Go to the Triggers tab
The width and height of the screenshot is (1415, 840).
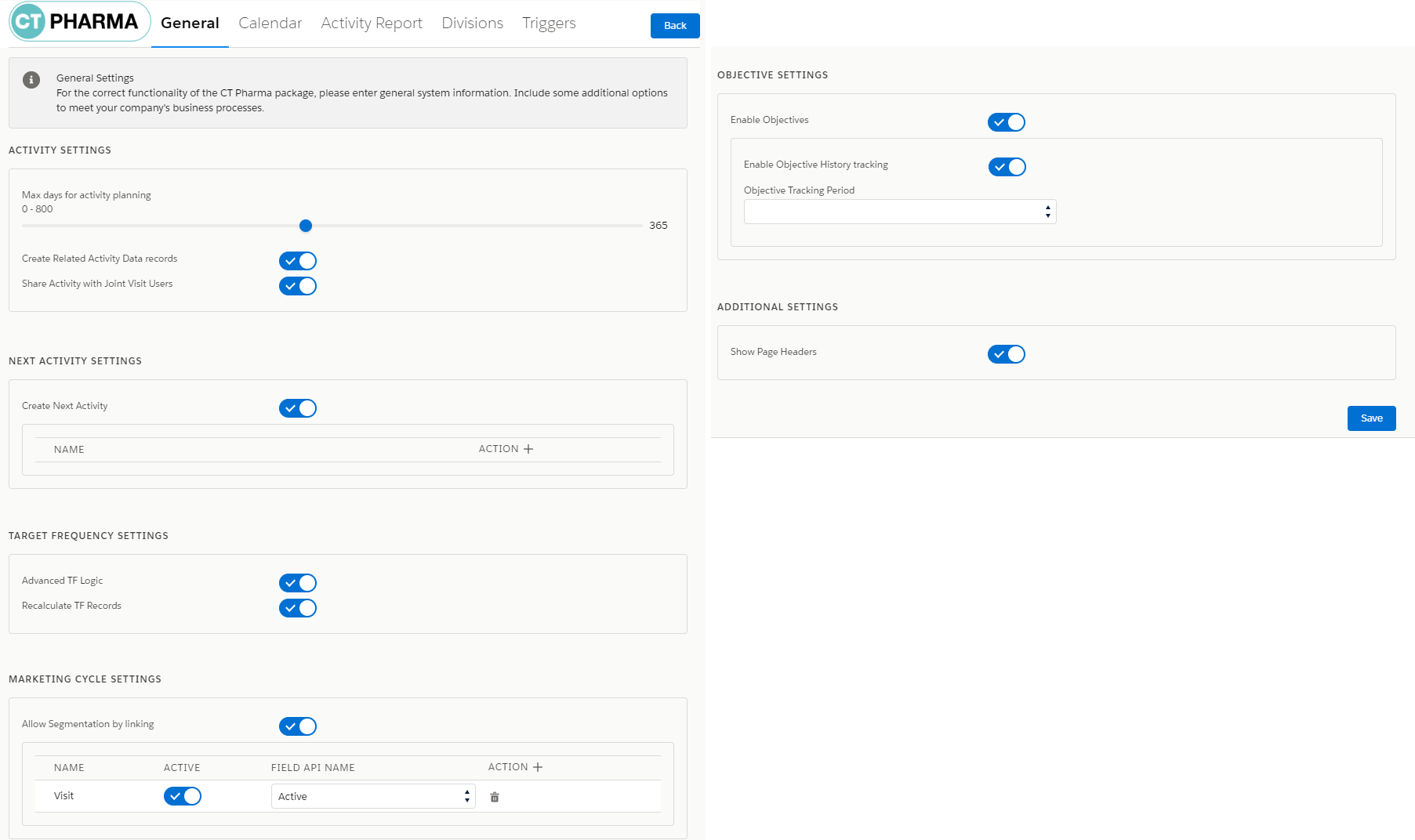click(x=549, y=24)
